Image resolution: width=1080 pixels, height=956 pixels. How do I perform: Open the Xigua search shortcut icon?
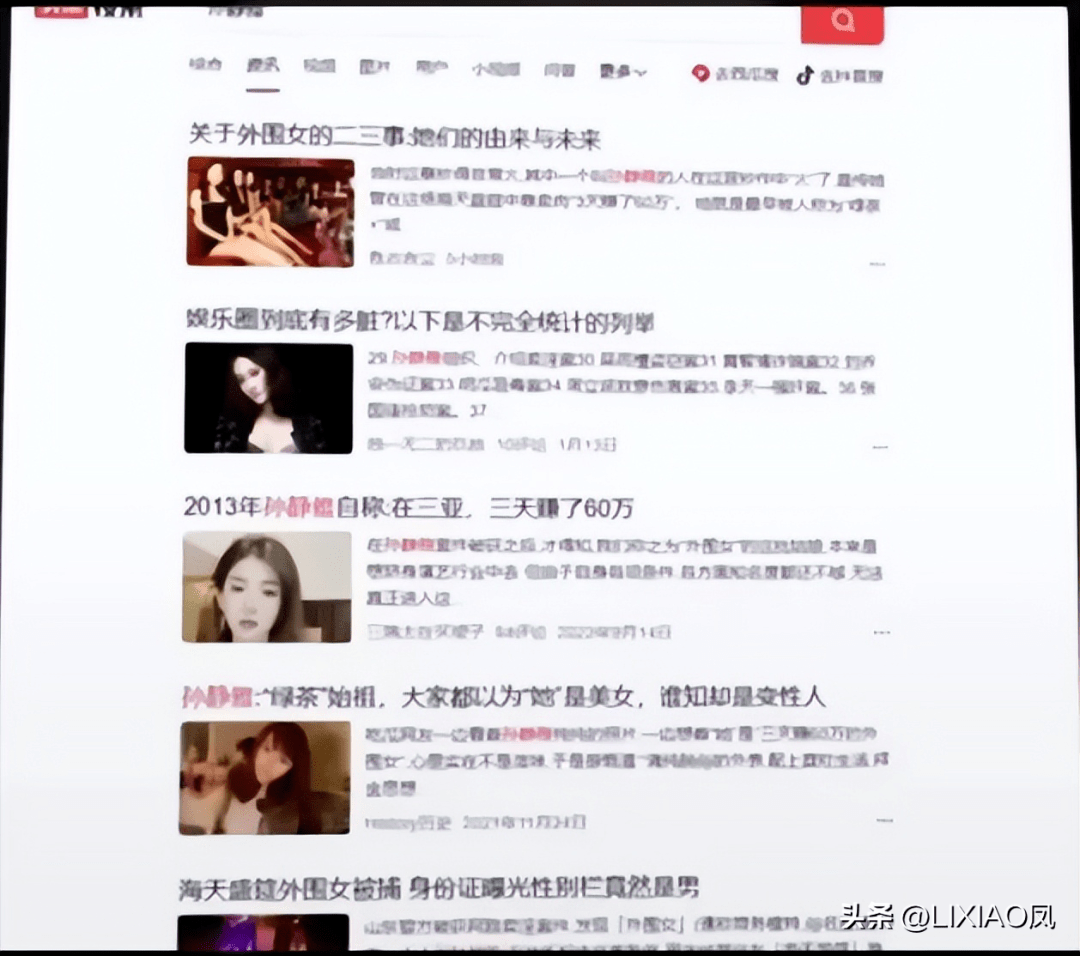click(700, 74)
